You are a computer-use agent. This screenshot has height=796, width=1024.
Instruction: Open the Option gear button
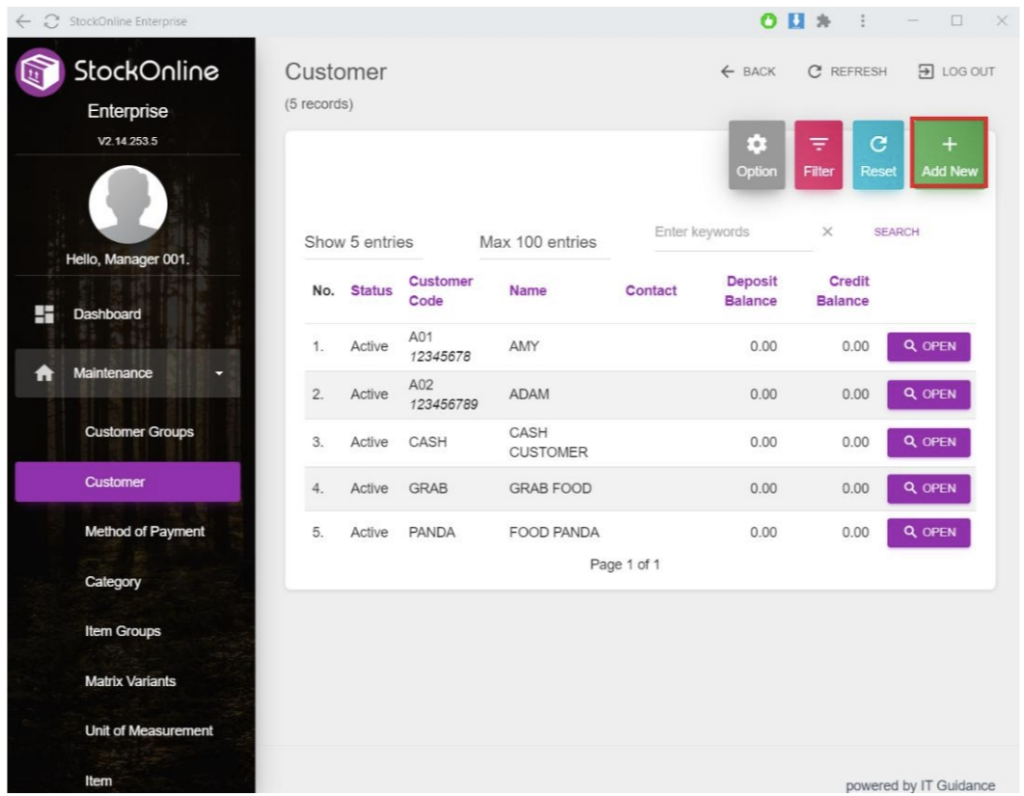pyautogui.click(x=756, y=156)
